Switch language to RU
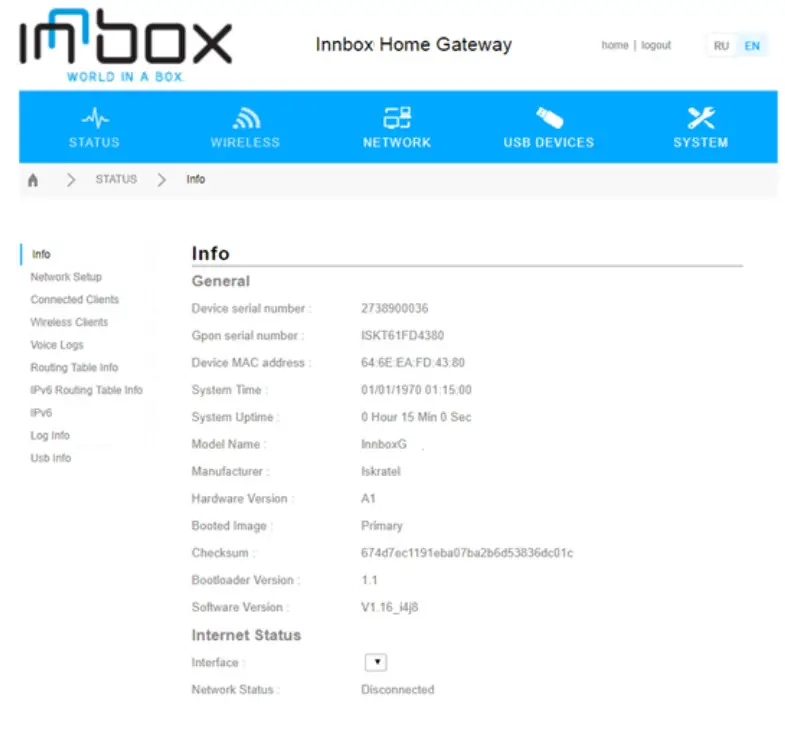This screenshot has height=733, width=785. [x=721, y=46]
